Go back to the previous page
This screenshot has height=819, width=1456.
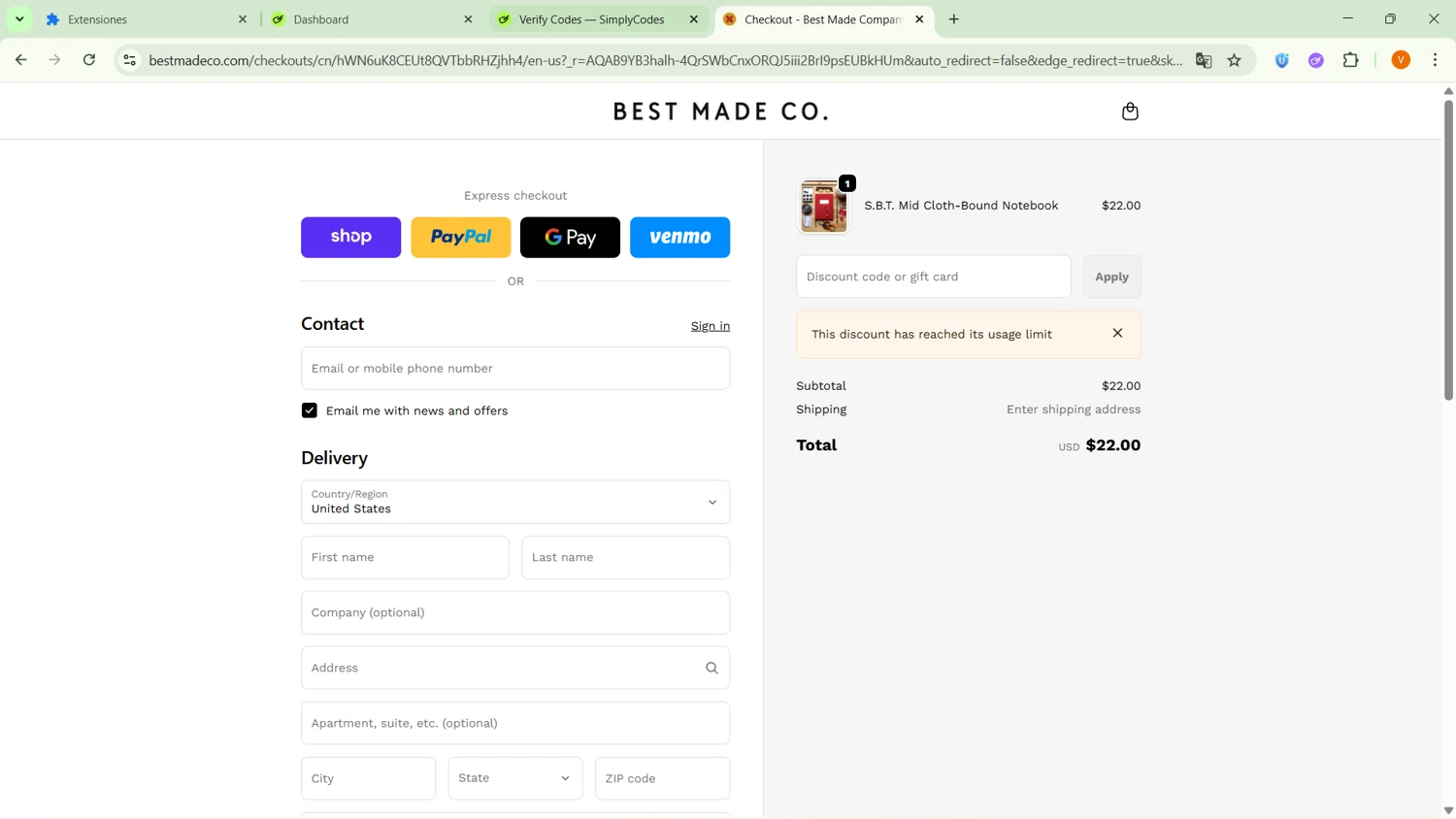21,60
